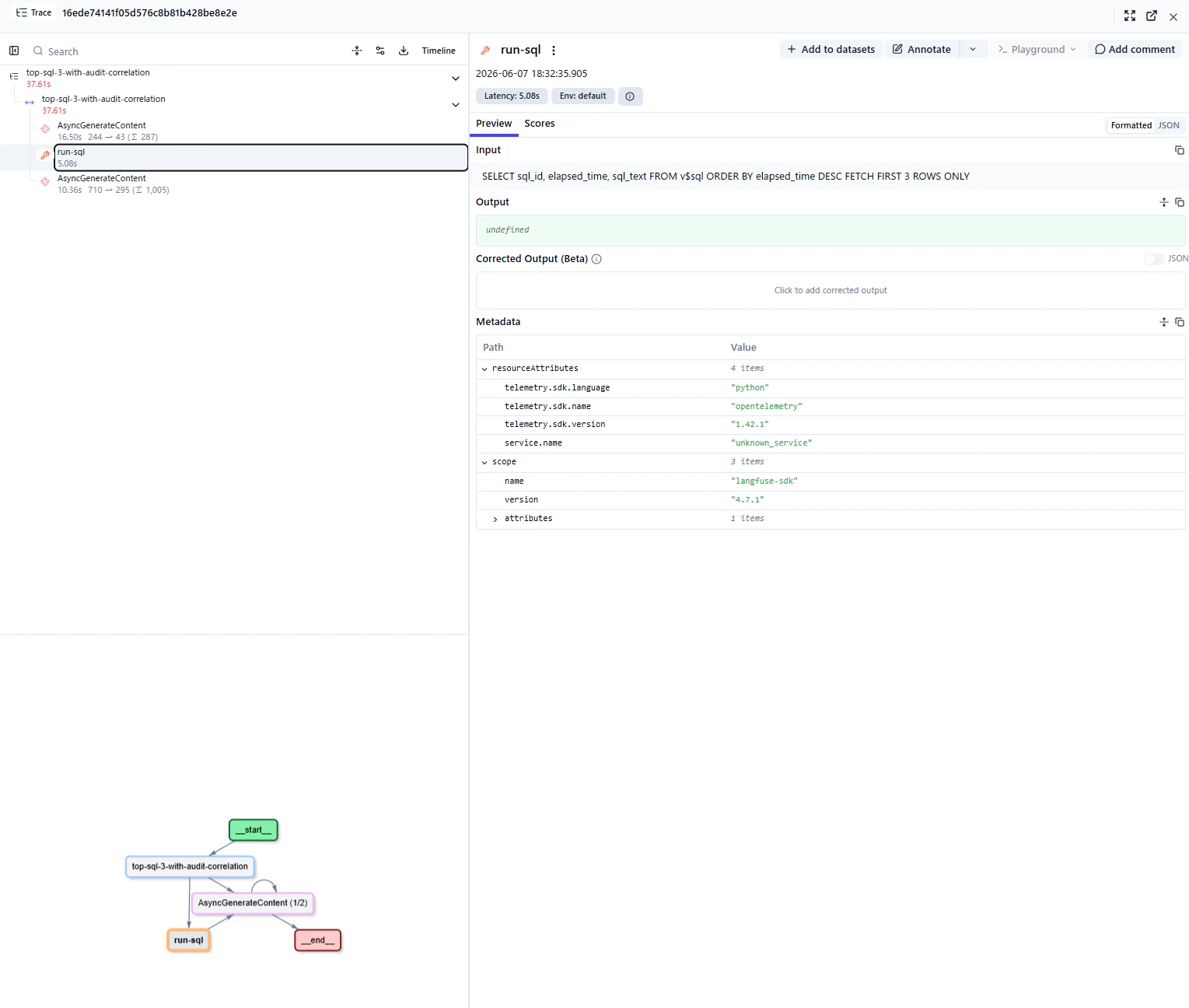
Task: Select the run-sql 5.08s observation row
Action: [261, 157]
